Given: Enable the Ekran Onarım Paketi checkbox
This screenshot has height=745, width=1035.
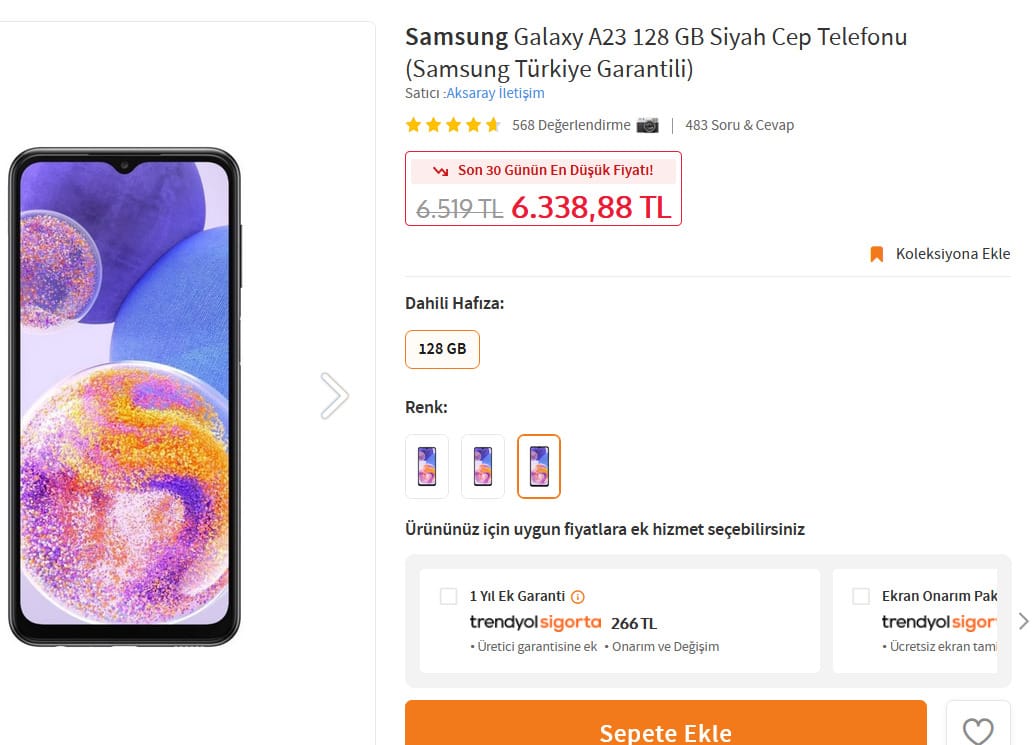Looking at the screenshot, I should pyautogui.click(x=861, y=597).
